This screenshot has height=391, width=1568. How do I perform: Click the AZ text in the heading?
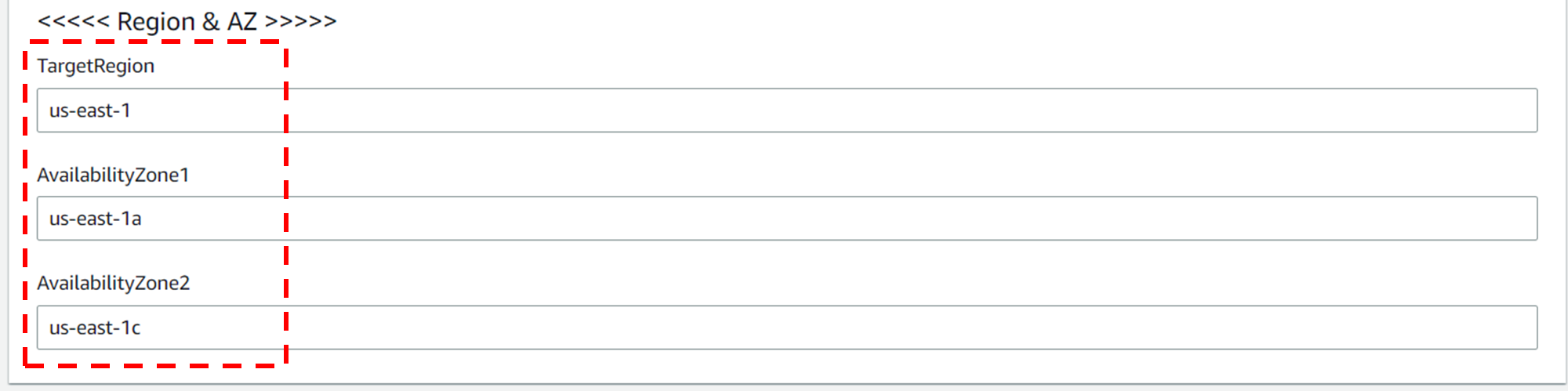(x=241, y=21)
